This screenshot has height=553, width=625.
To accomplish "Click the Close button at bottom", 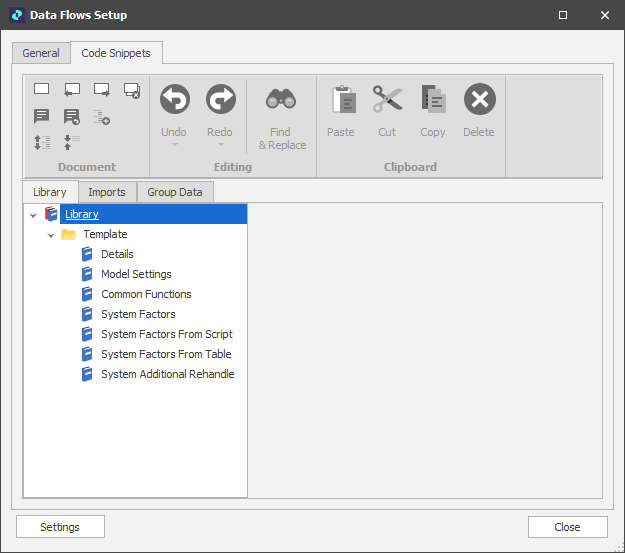I will coord(567,527).
